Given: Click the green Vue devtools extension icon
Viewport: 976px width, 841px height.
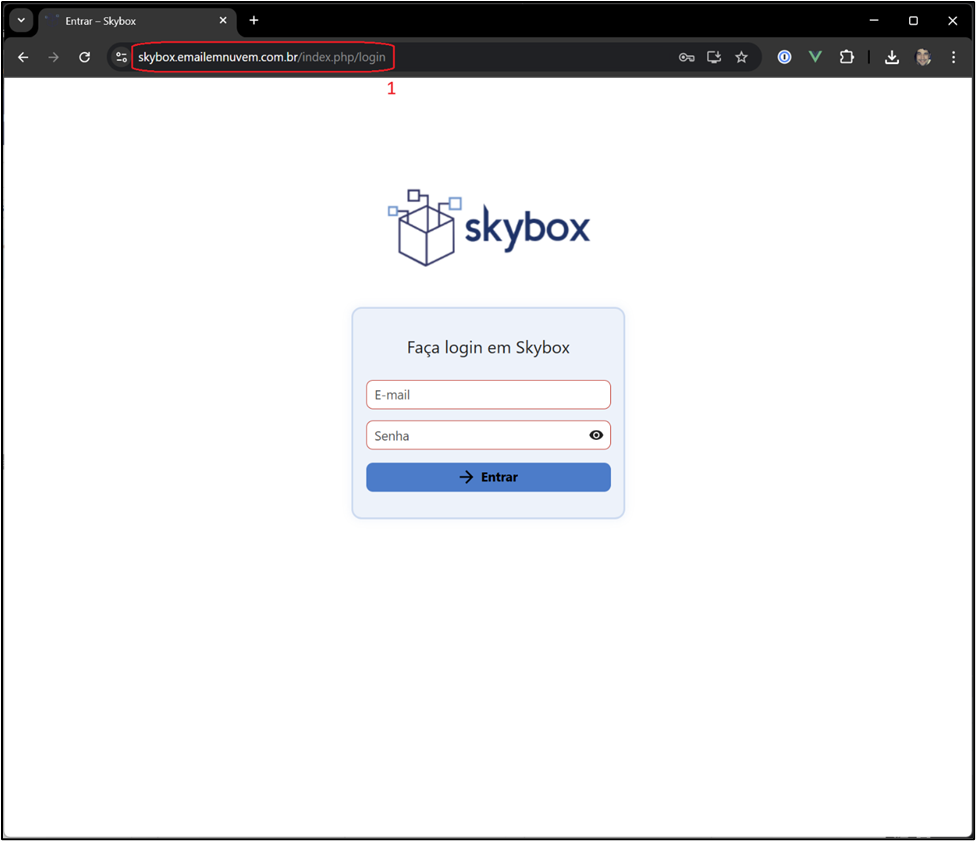Looking at the screenshot, I should click(x=815, y=58).
